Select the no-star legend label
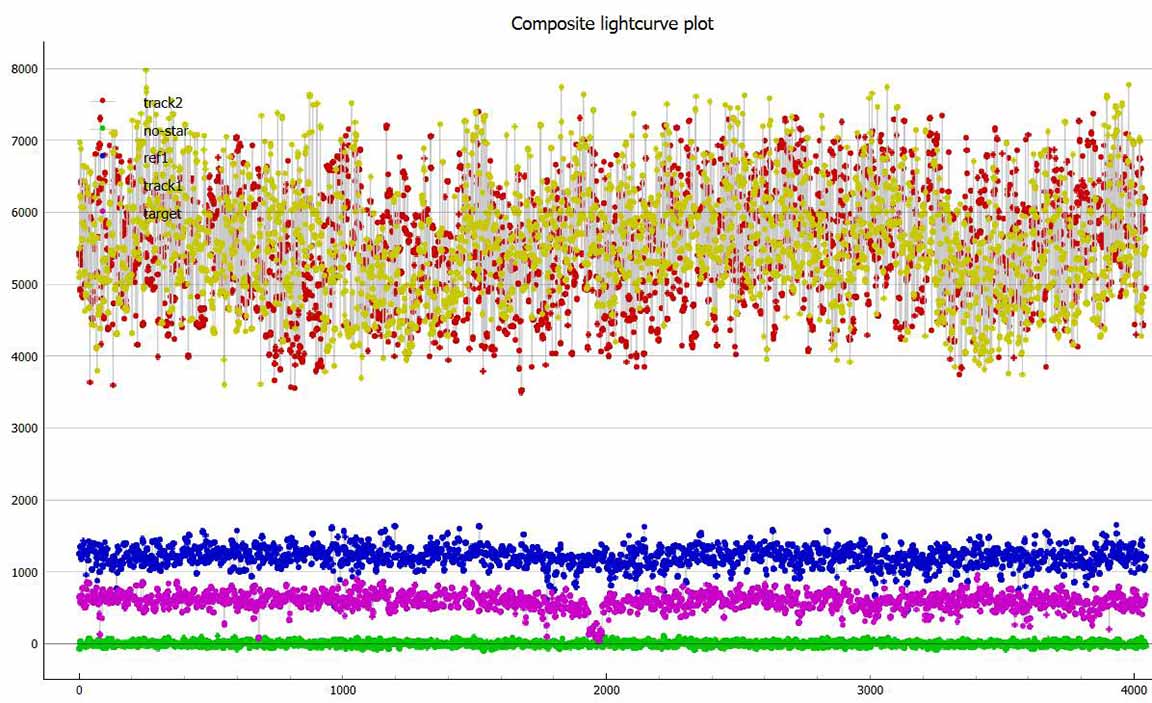 point(165,130)
